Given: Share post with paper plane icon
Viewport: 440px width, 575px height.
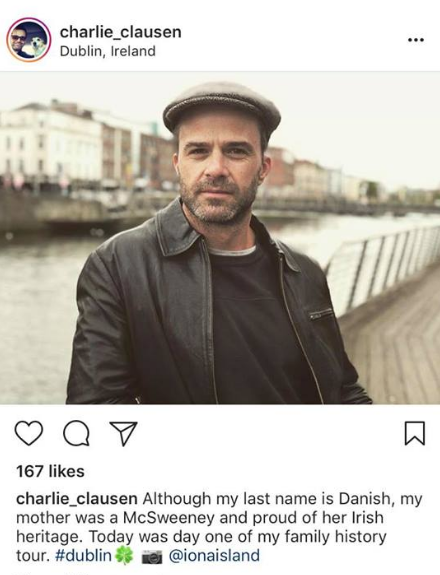Looking at the screenshot, I should tap(124, 433).
